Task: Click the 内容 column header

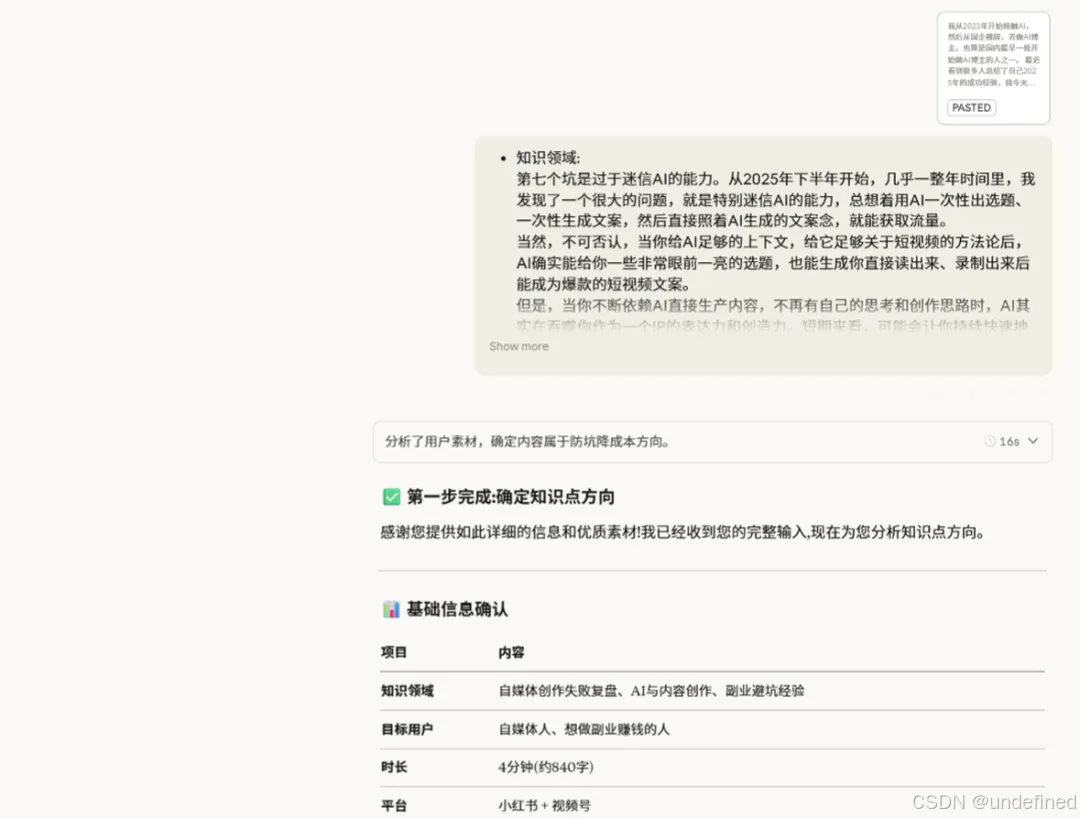Action: [x=511, y=652]
